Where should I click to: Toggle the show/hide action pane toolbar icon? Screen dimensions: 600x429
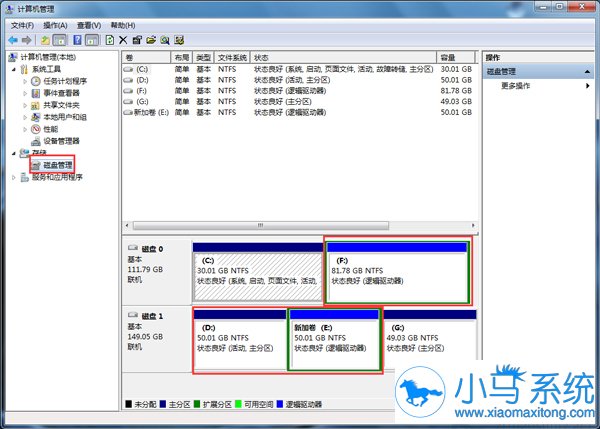point(92,40)
